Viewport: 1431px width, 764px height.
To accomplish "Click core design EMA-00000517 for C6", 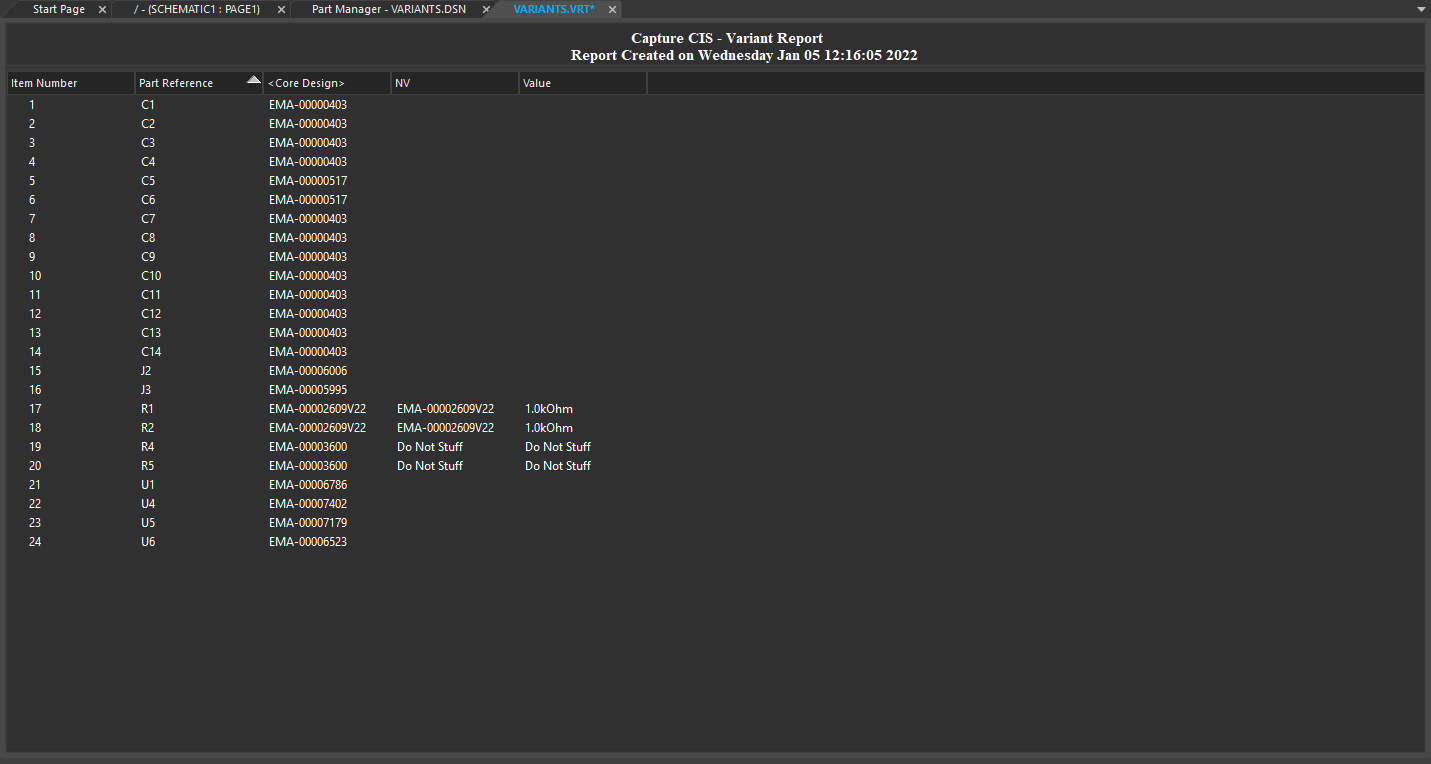I will pyautogui.click(x=308, y=199).
